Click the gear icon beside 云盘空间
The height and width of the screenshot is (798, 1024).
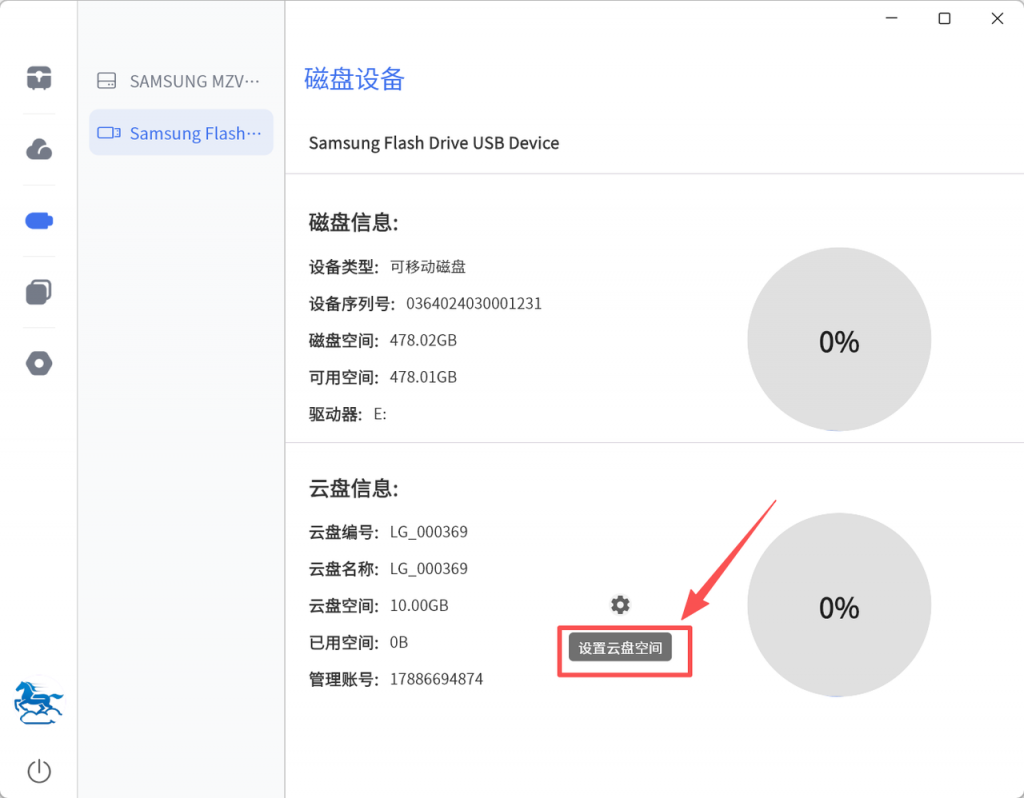coord(620,605)
